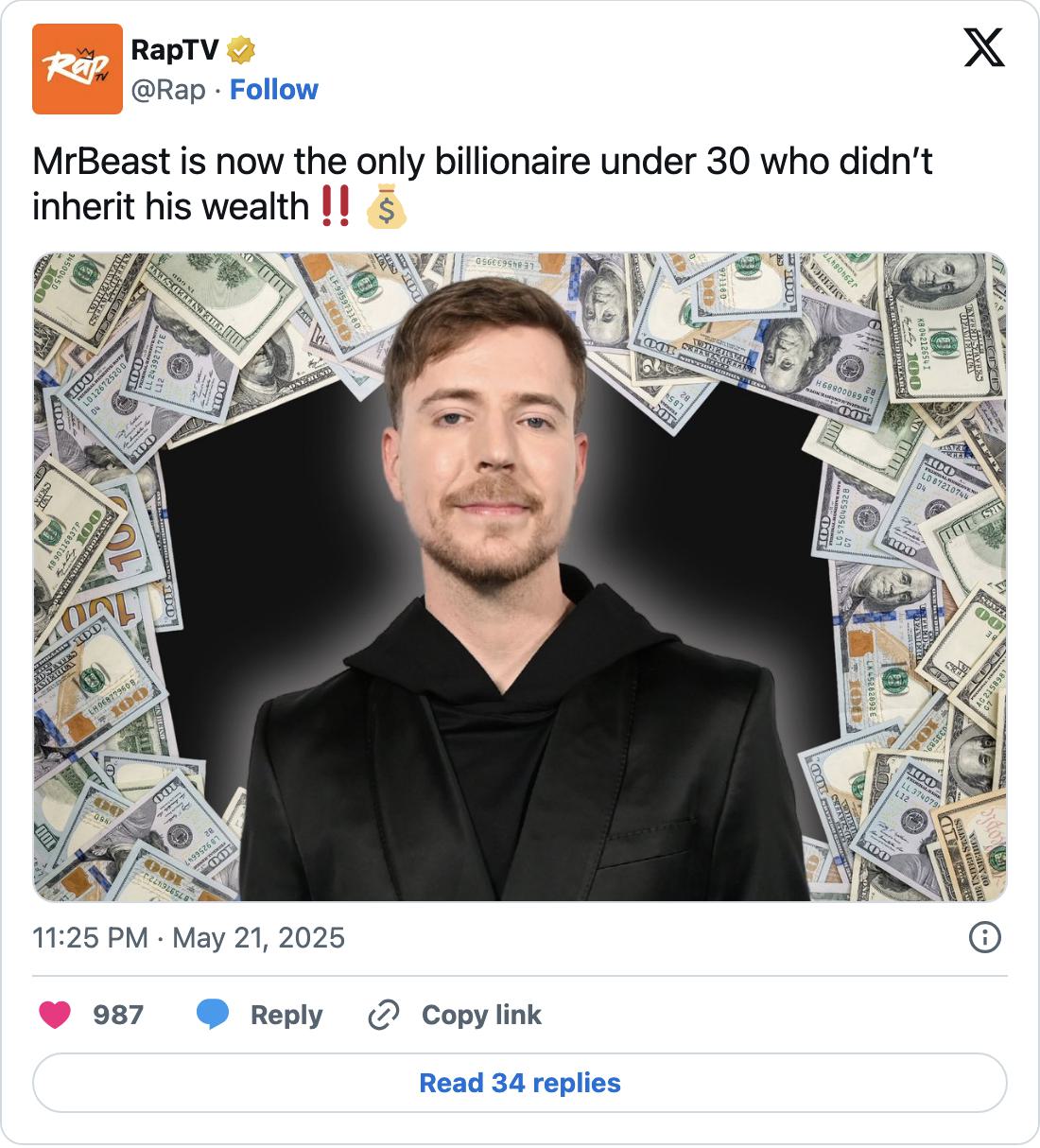Click the chain link copy icon
The image size is (1040, 1148).
pos(383,1015)
